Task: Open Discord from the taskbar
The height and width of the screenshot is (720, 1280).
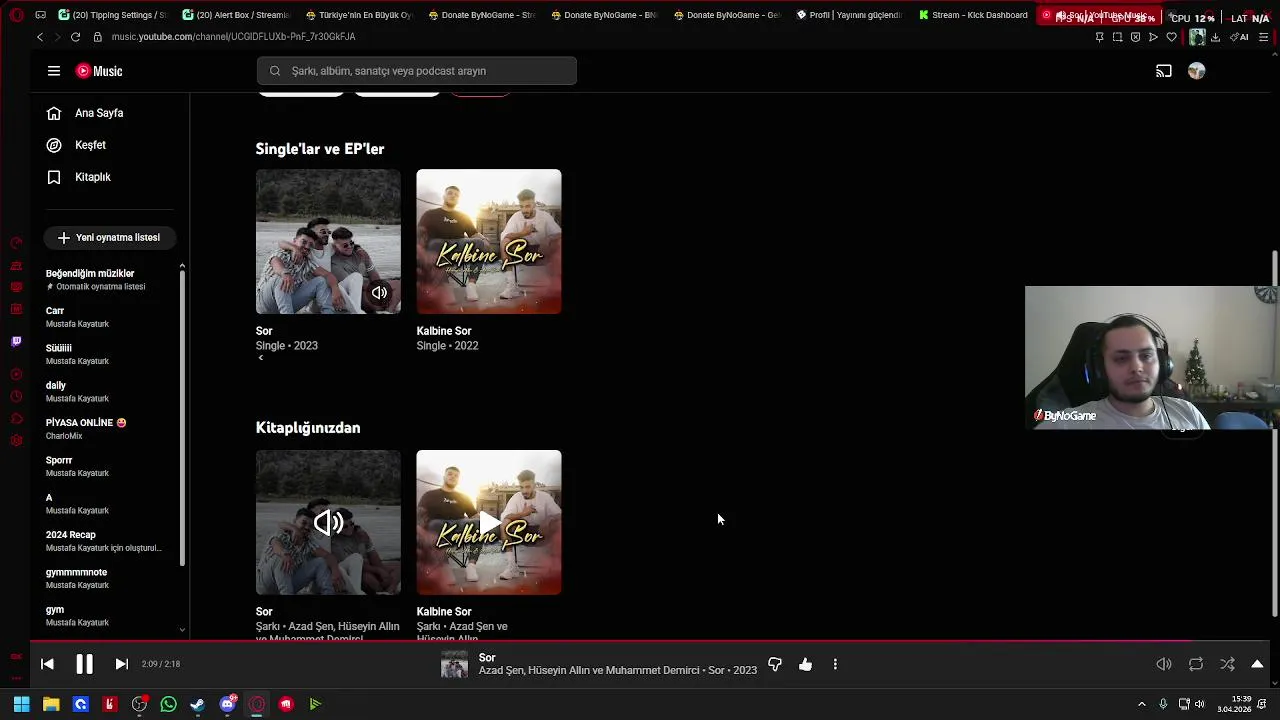Action: 227,704
